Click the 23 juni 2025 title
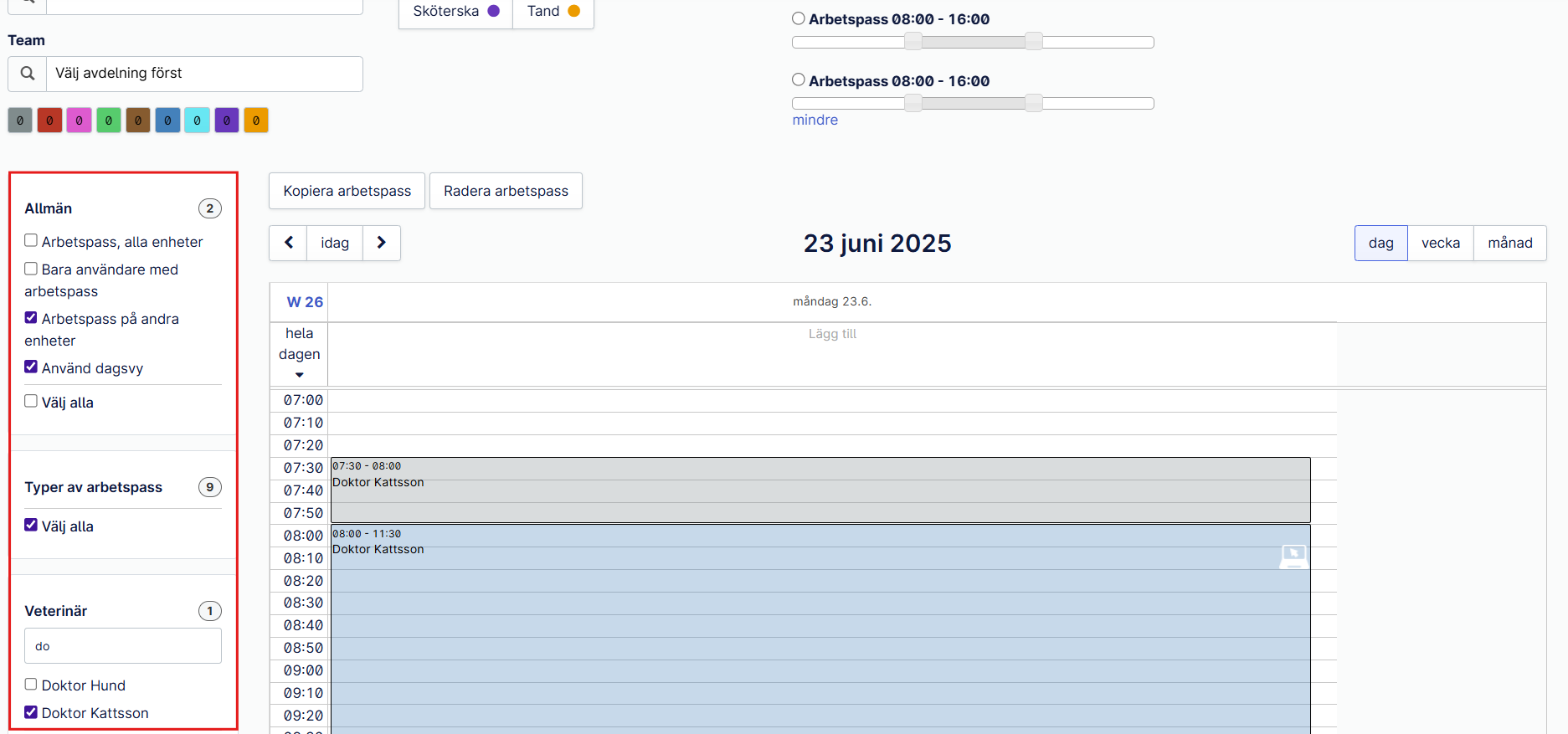Screen dimensions: 1568x734 877,243
